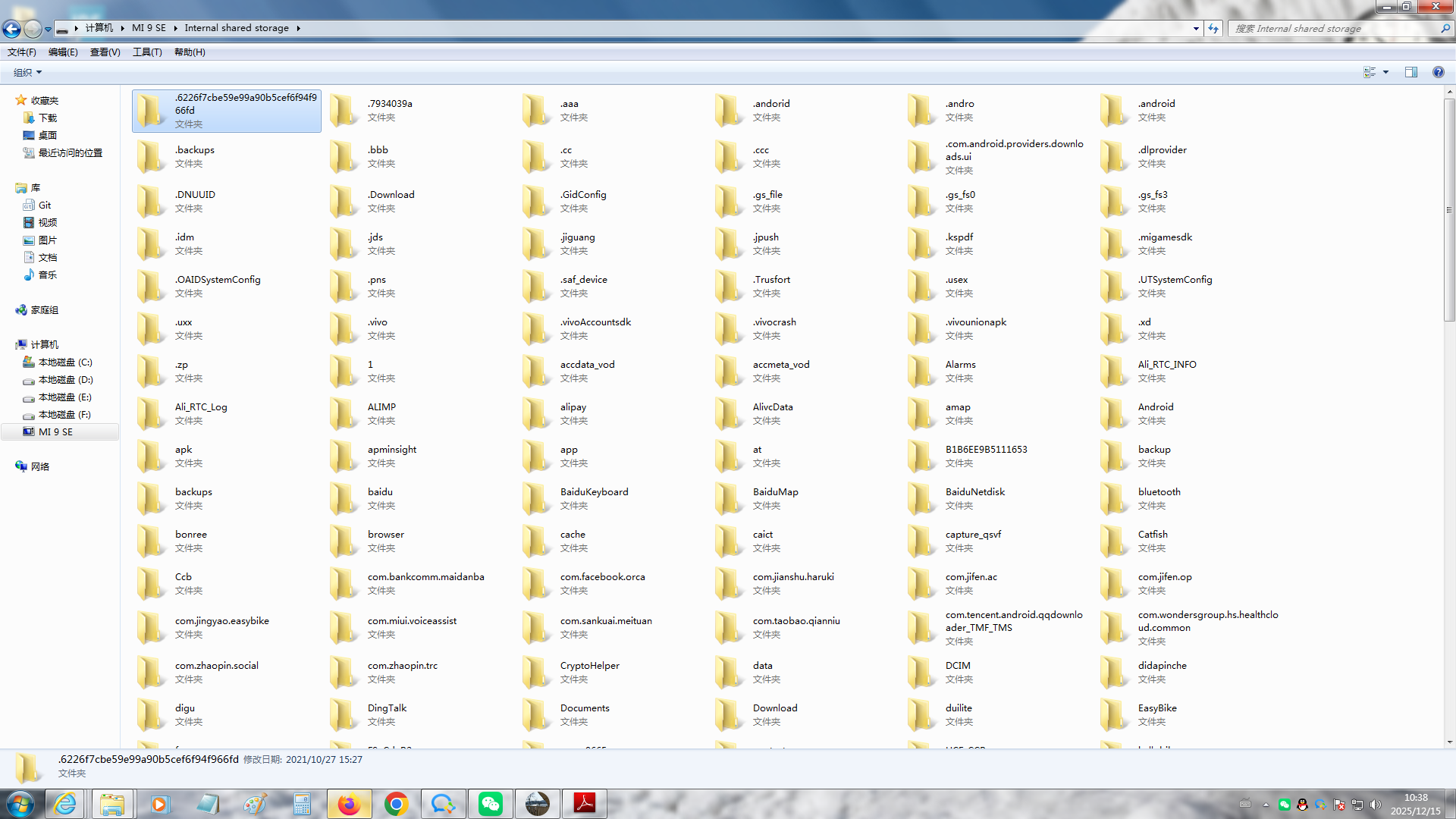1456x819 pixels.
Task: Open the 工具(T) menu
Action: point(147,52)
